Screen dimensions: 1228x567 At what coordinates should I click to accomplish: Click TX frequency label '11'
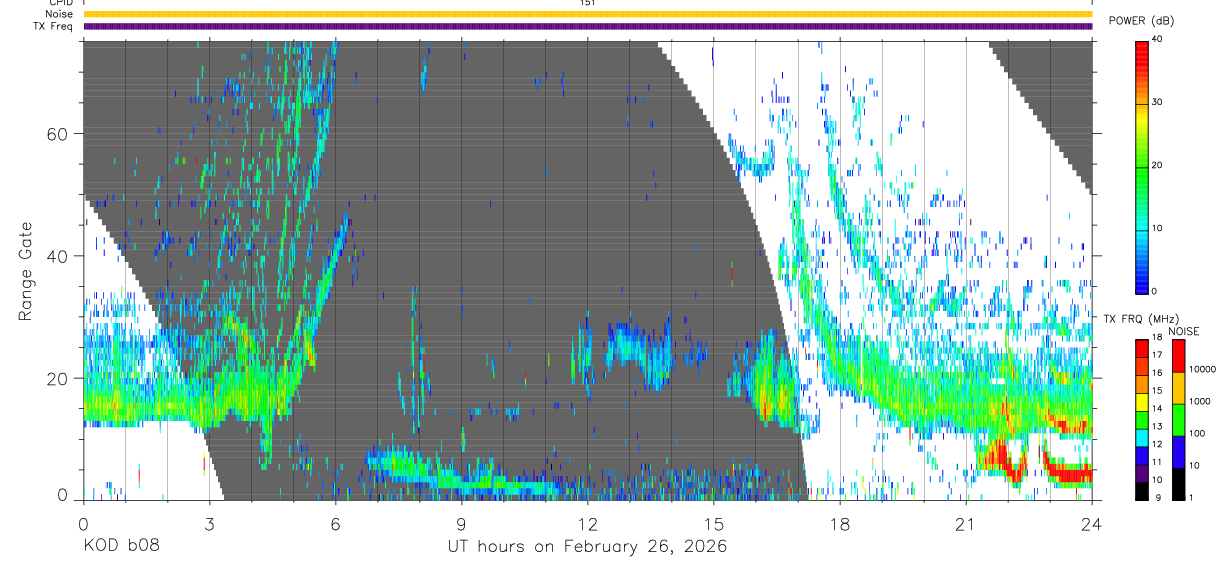coord(1158,462)
